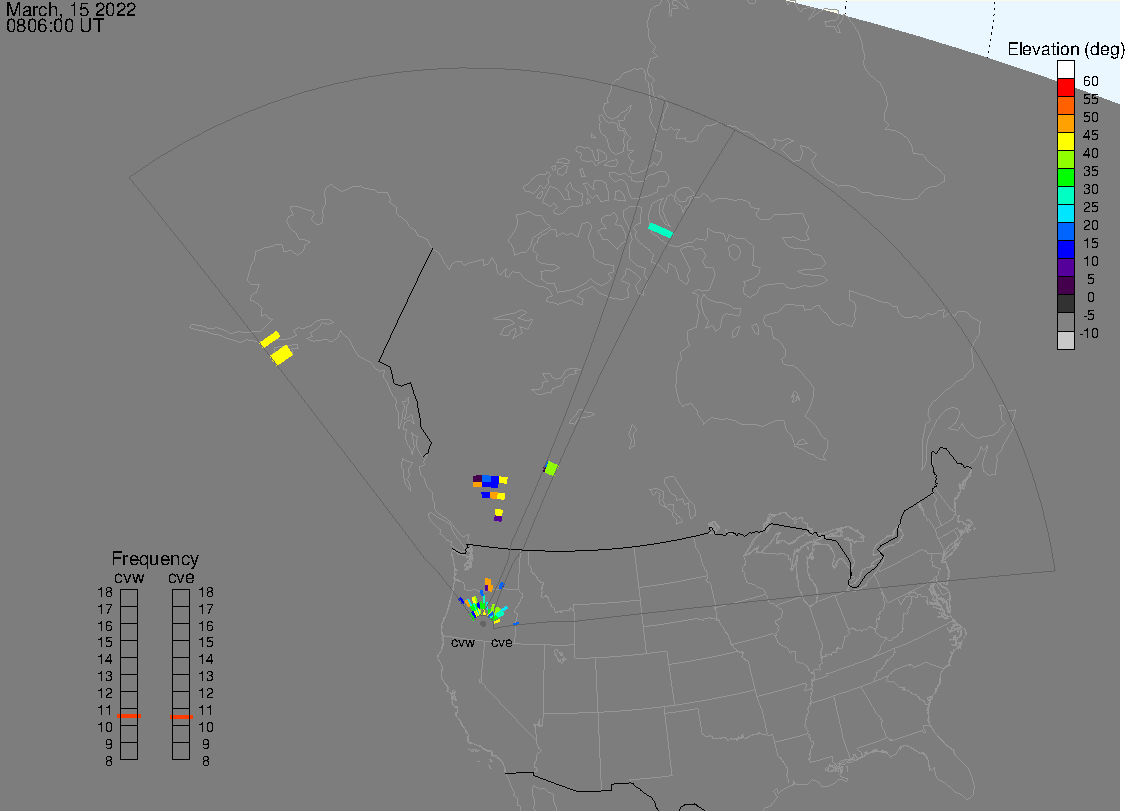1125x811 pixels.
Task: Click the cluster of blue echoes north of the border
Action: [x=490, y=481]
